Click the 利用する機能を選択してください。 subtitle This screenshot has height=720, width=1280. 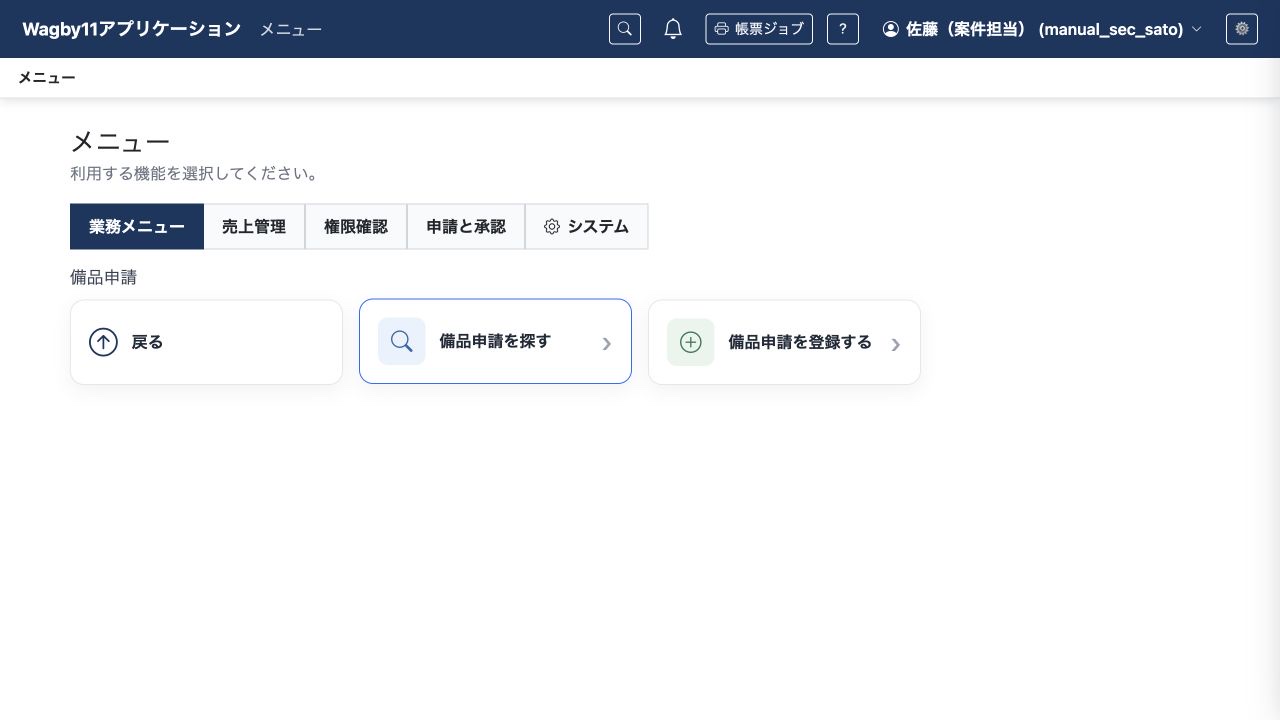click(195, 173)
